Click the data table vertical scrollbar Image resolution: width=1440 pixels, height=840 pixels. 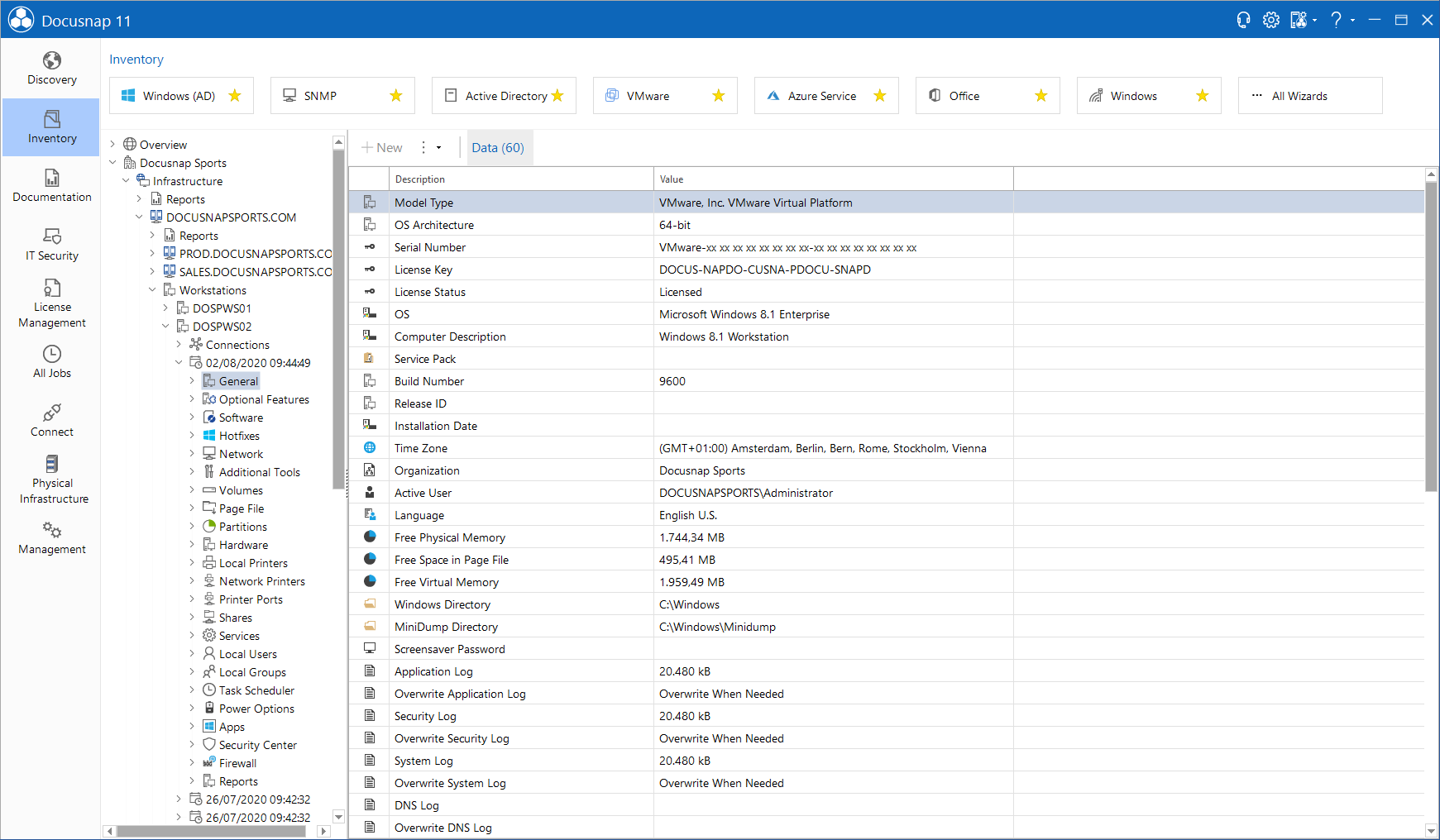pos(1431,337)
